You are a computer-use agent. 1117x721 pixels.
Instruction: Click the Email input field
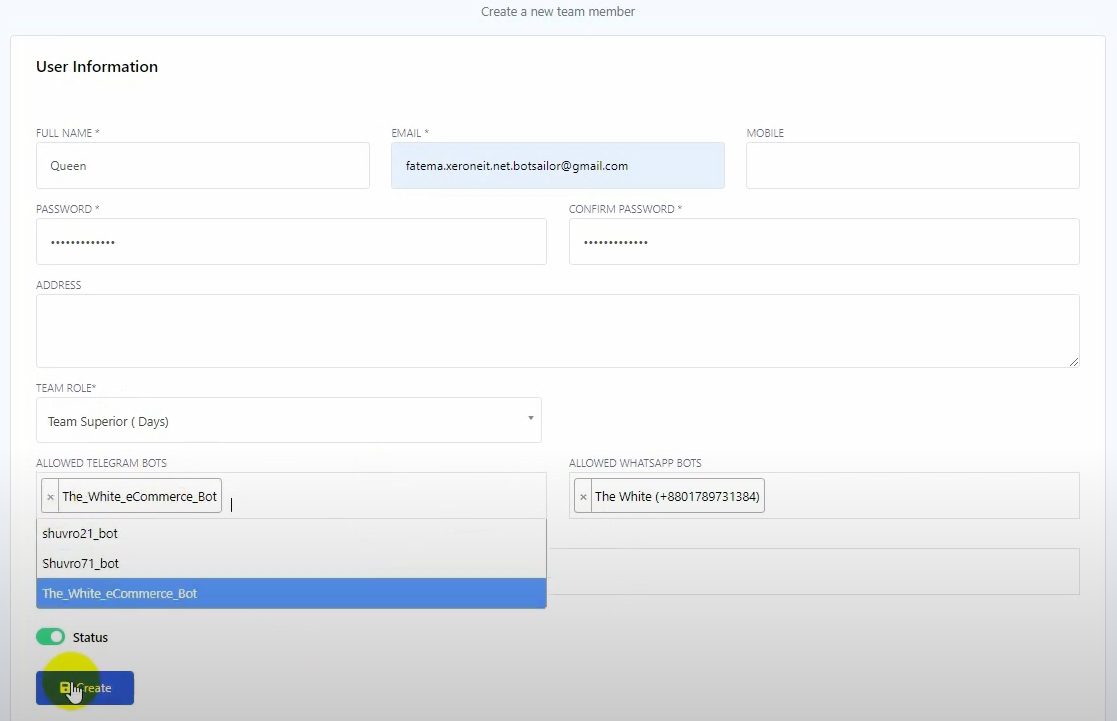557,166
